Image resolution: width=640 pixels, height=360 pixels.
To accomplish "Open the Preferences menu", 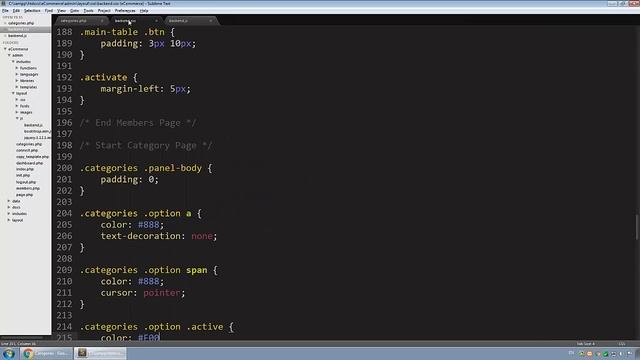I will click(x=125, y=11).
